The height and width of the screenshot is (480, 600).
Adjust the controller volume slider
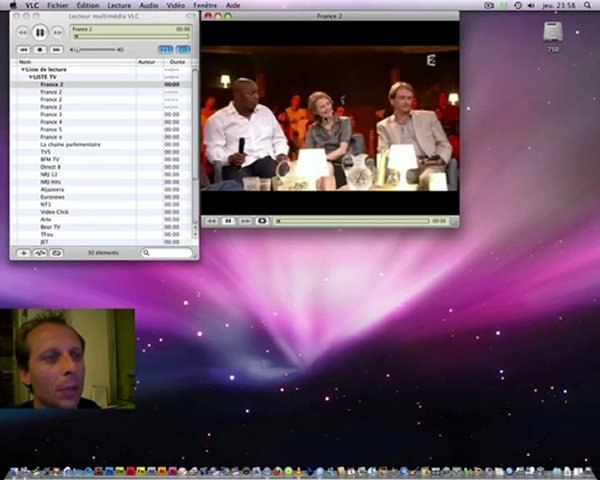pyautogui.click(x=95, y=50)
